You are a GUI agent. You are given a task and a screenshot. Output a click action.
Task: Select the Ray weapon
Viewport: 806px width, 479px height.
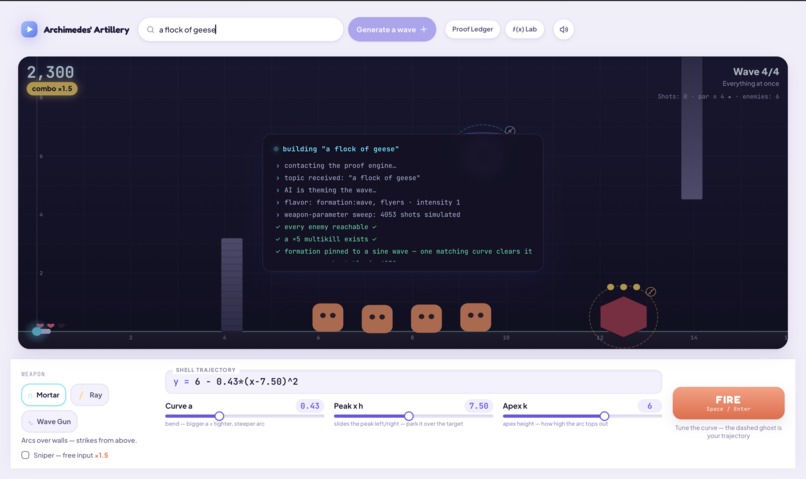point(90,395)
